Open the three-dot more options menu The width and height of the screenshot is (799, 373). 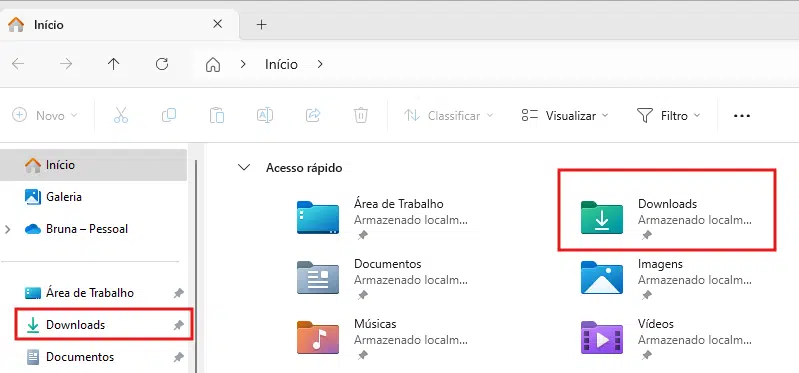pyautogui.click(x=741, y=116)
